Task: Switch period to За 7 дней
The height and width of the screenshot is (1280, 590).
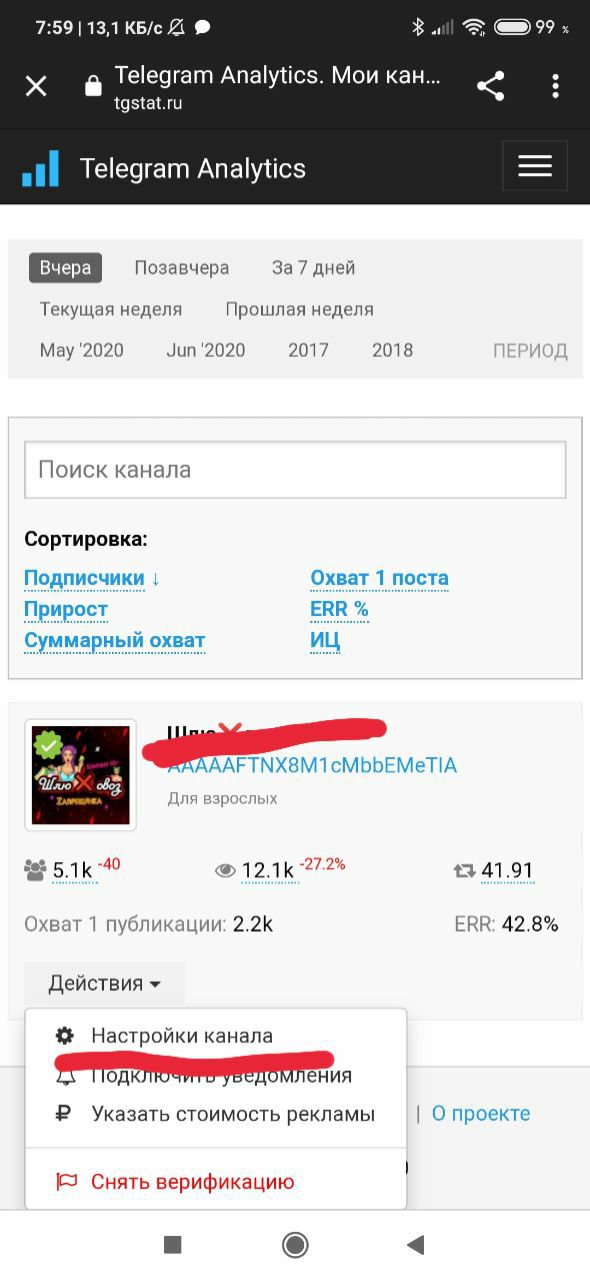Action: tap(313, 268)
